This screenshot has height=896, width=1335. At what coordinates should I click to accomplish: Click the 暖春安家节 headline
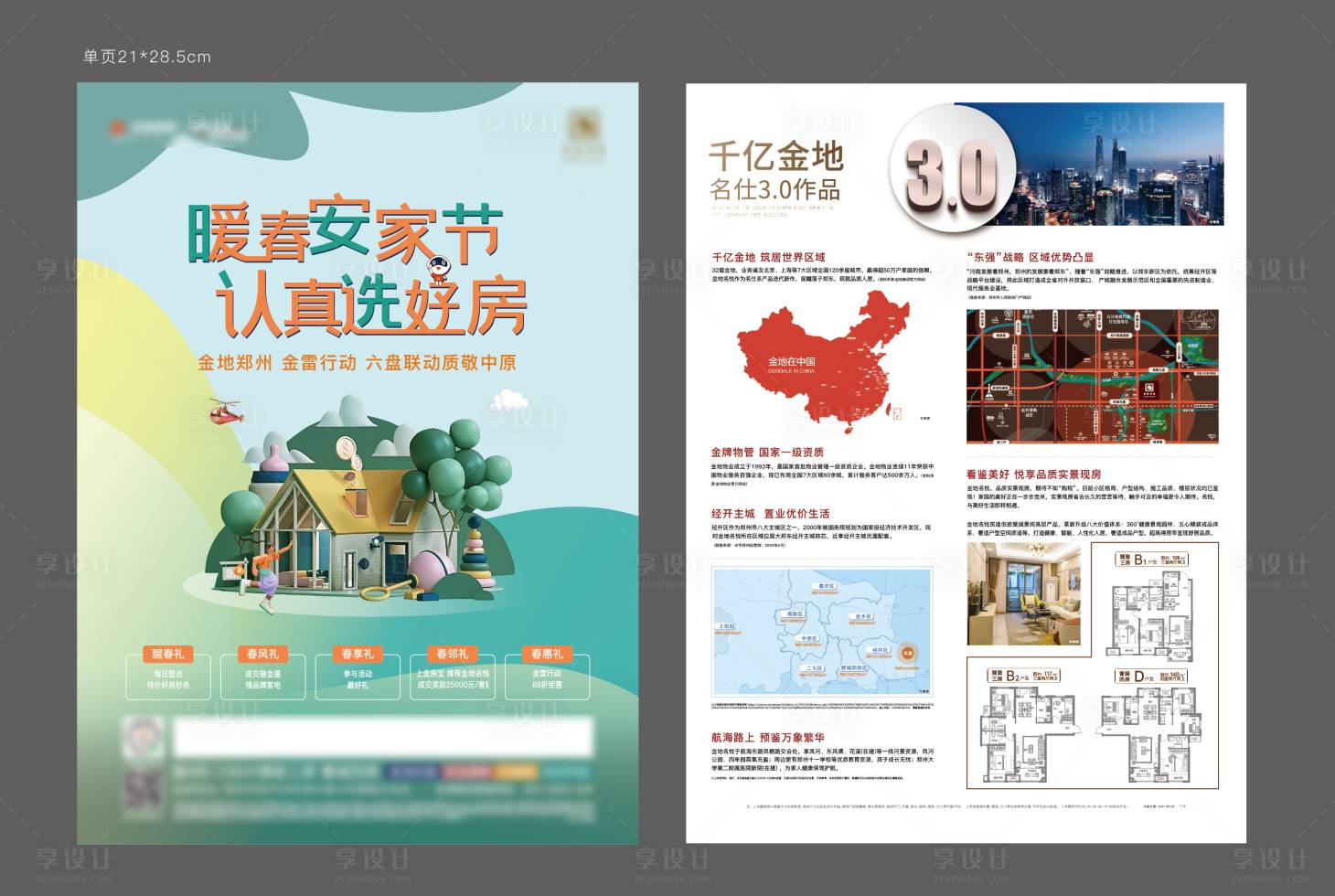tap(345, 229)
